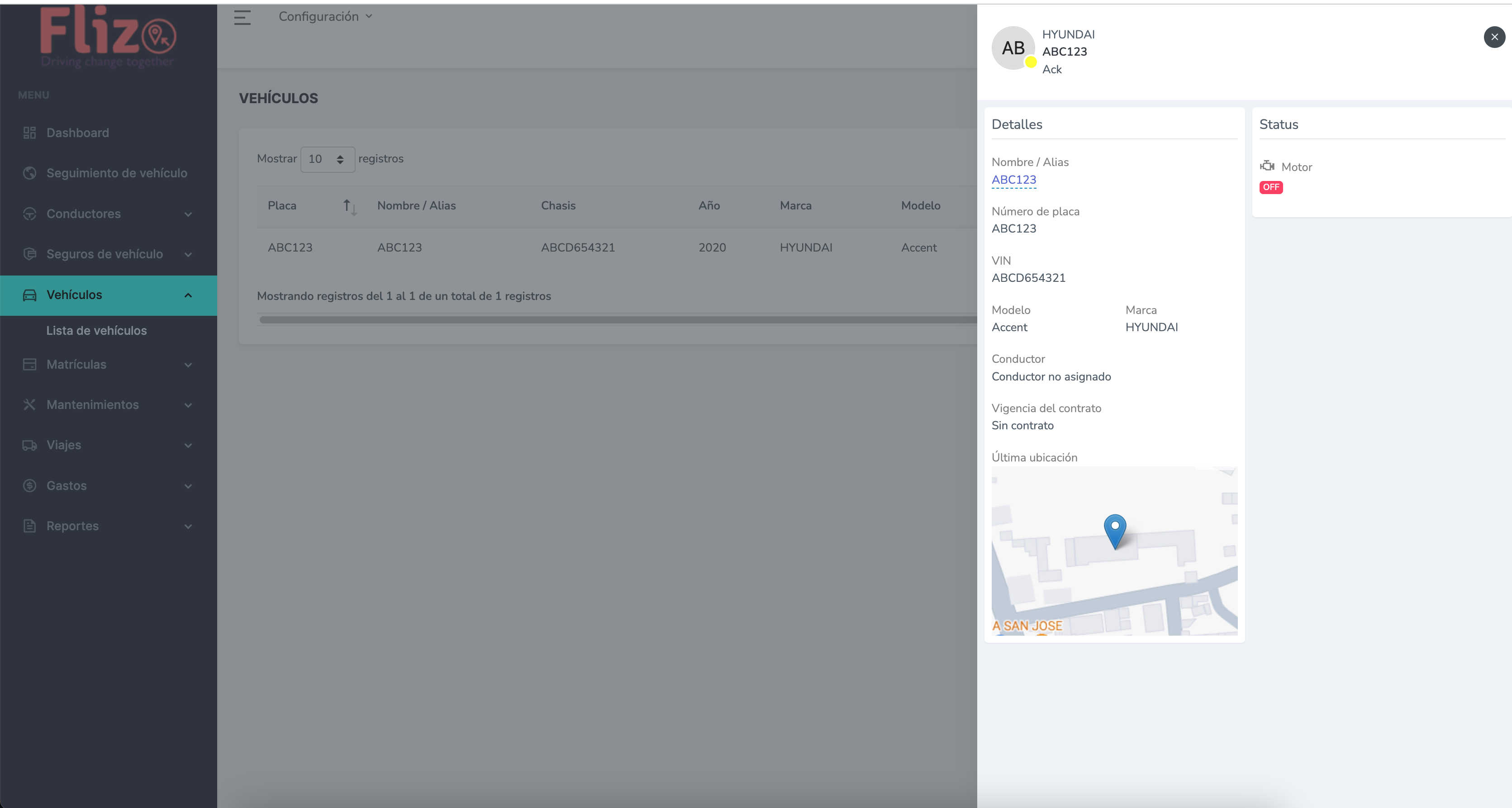1512x808 pixels.
Task: Click the Viajes truck icon
Action: click(29, 445)
